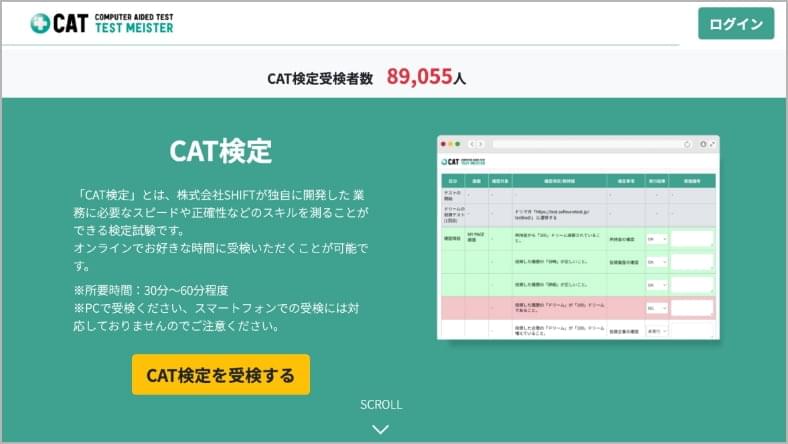Click the small CAT logo inside the mockup page

click(452, 161)
